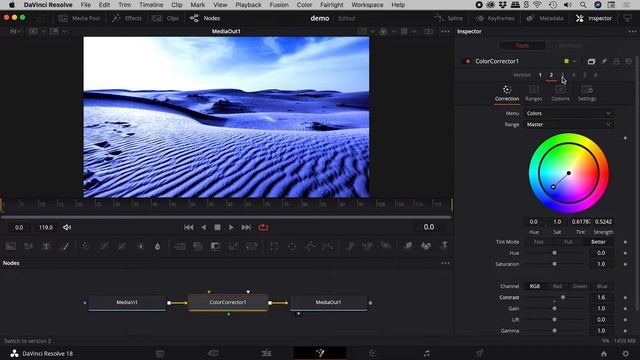Select the MediaIn1 node

(x=127, y=302)
